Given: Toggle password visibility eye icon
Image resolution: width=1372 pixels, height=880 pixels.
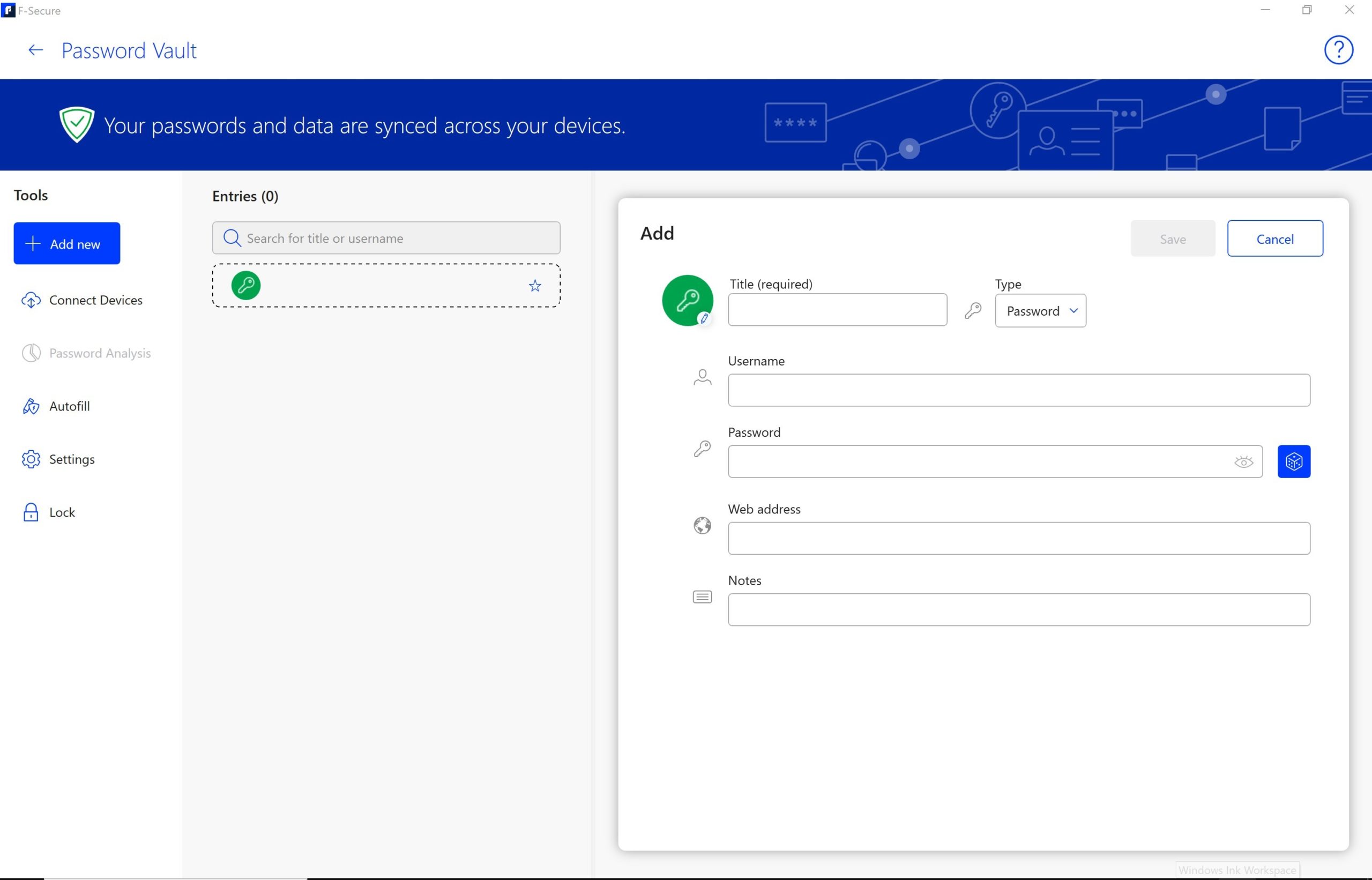Looking at the screenshot, I should coord(1243,462).
